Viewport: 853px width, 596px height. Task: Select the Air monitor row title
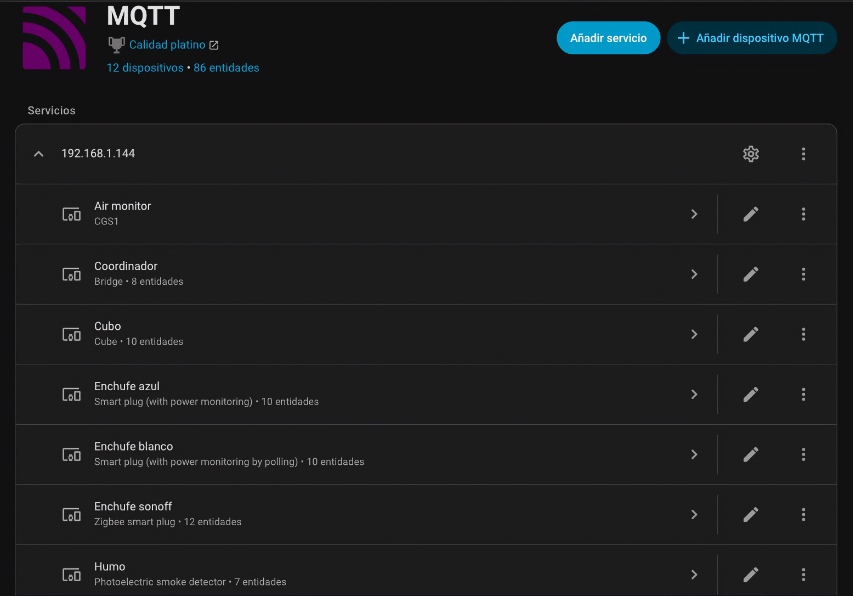[122, 206]
